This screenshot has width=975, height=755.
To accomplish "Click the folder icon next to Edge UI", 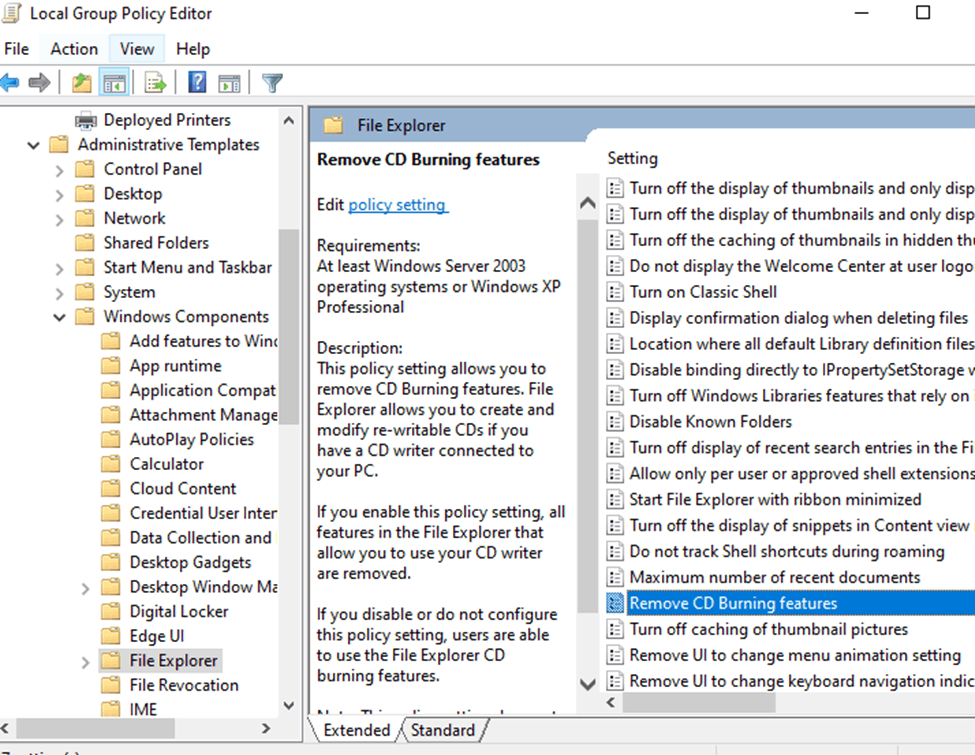I will tap(111, 636).
